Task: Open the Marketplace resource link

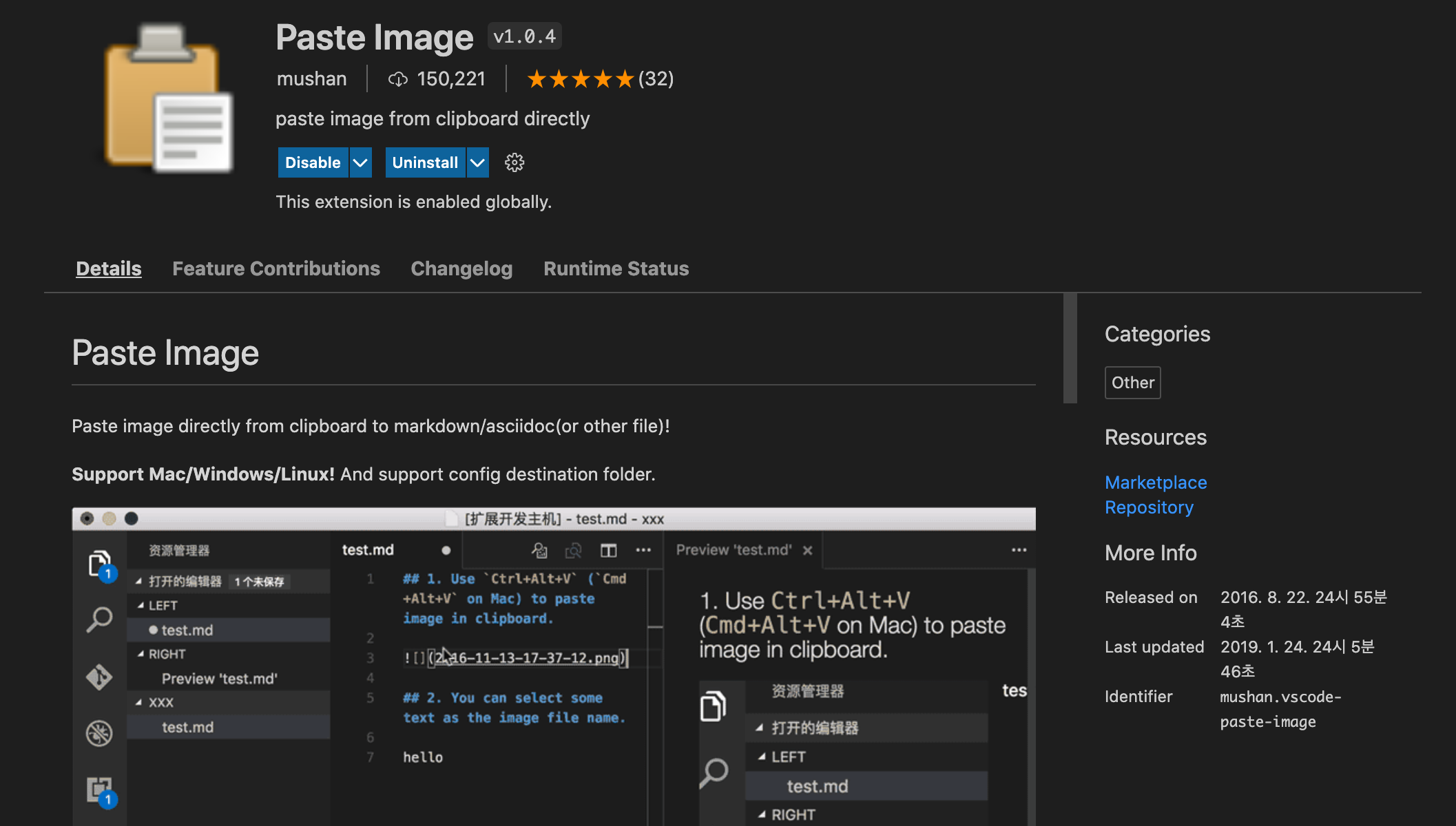Action: pos(1155,483)
